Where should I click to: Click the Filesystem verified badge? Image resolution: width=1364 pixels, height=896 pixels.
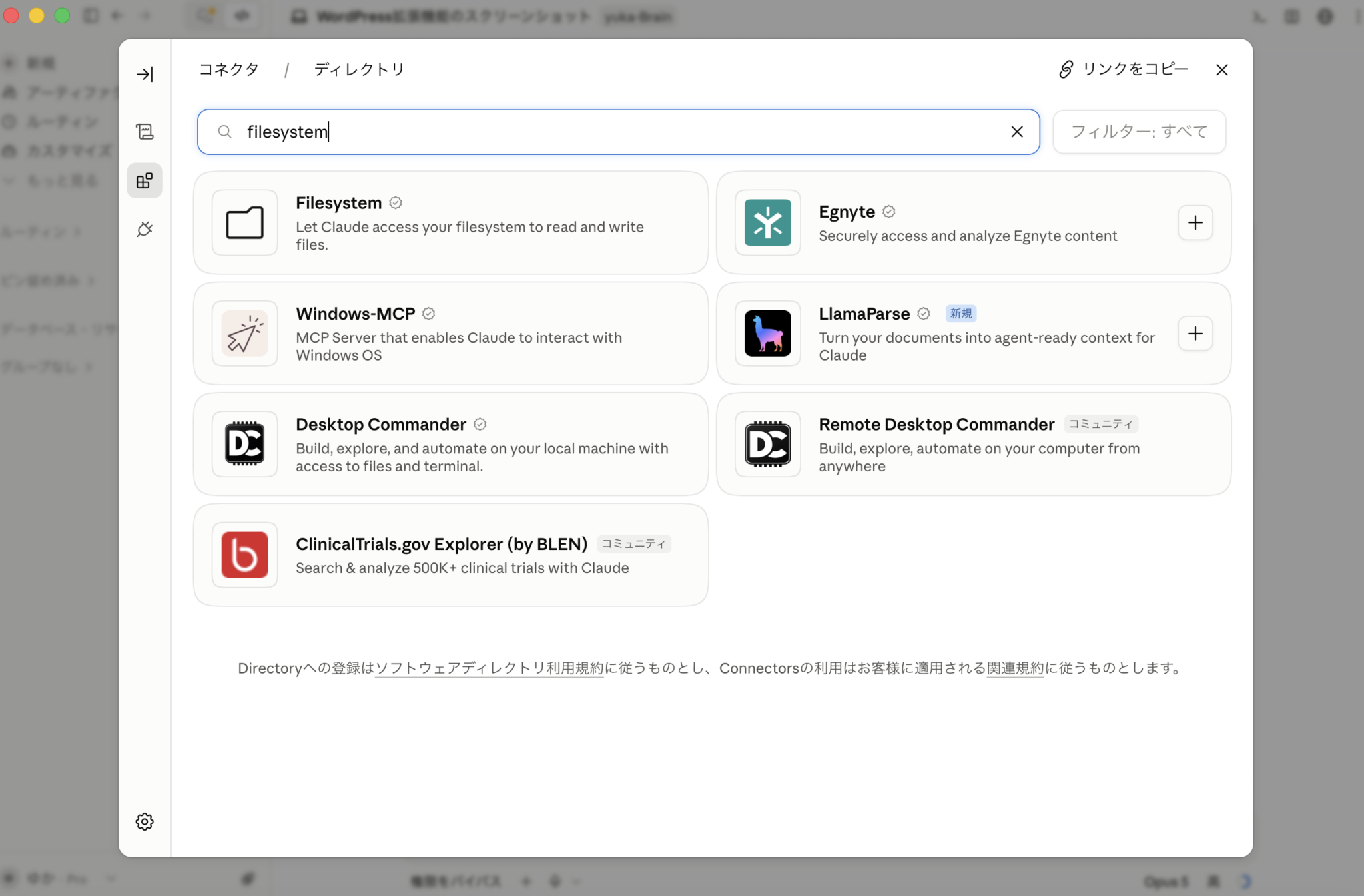pyautogui.click(x=396, y=203)
